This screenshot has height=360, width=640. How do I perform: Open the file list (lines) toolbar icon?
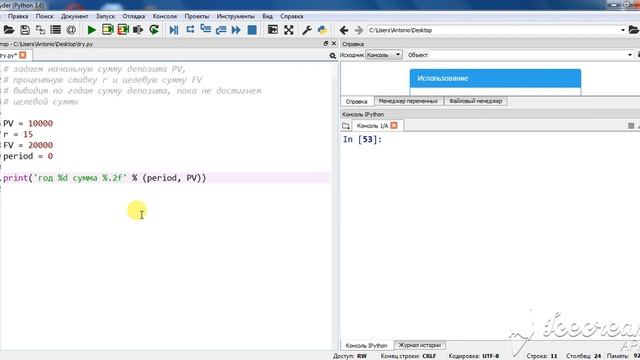[x=56, y=30]
